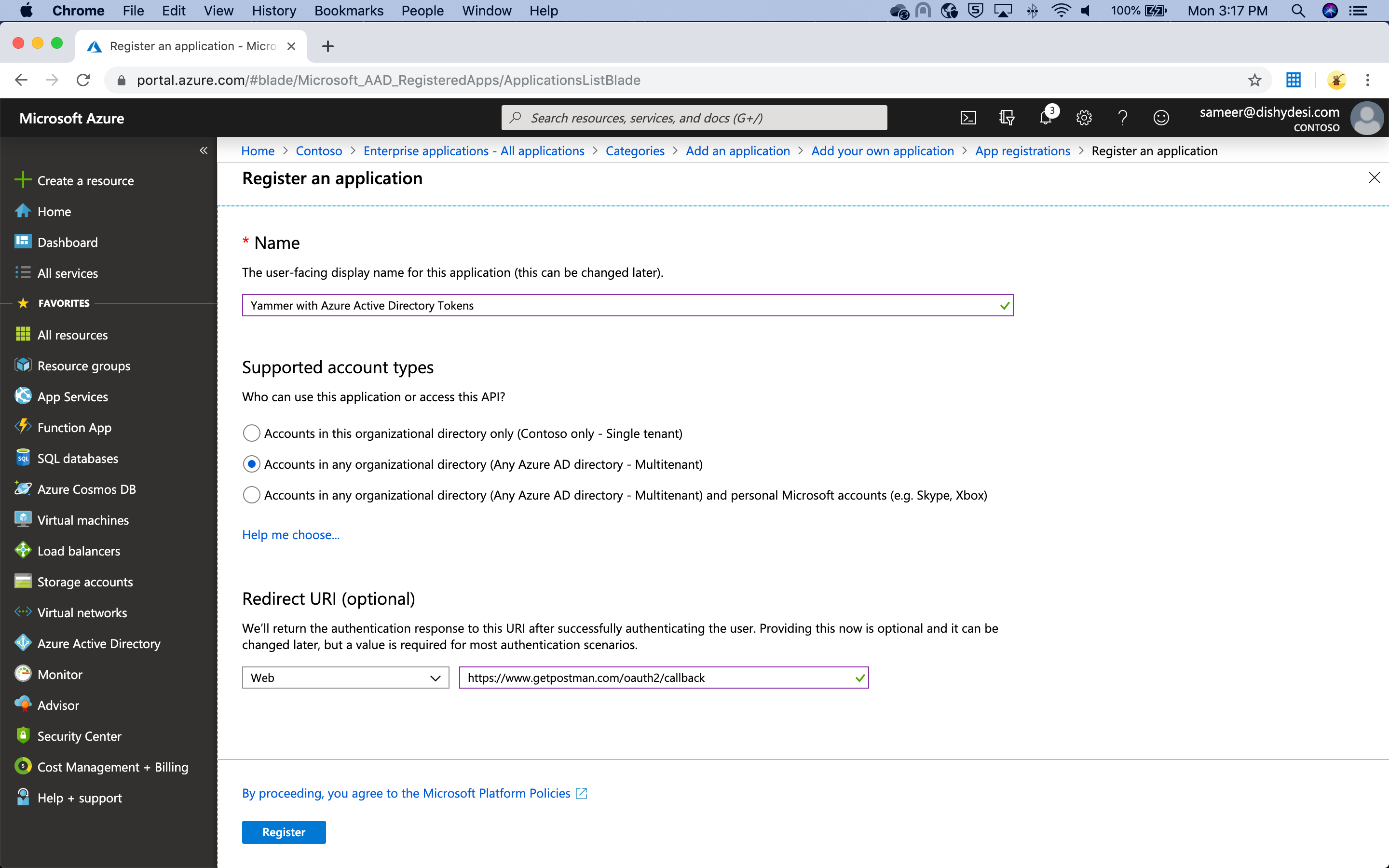
Task: Send feedback via the smiley icon
Action: (x=1162, y=117)
